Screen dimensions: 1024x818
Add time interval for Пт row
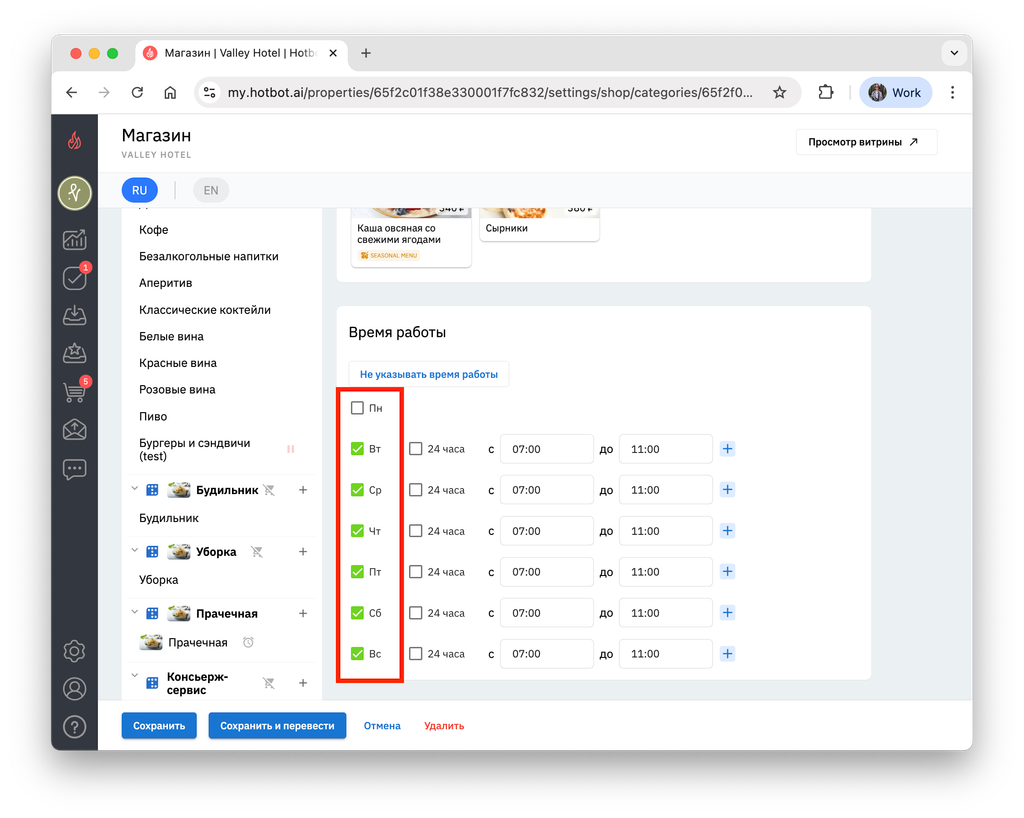pyautogui.click(x=728, y=571)
